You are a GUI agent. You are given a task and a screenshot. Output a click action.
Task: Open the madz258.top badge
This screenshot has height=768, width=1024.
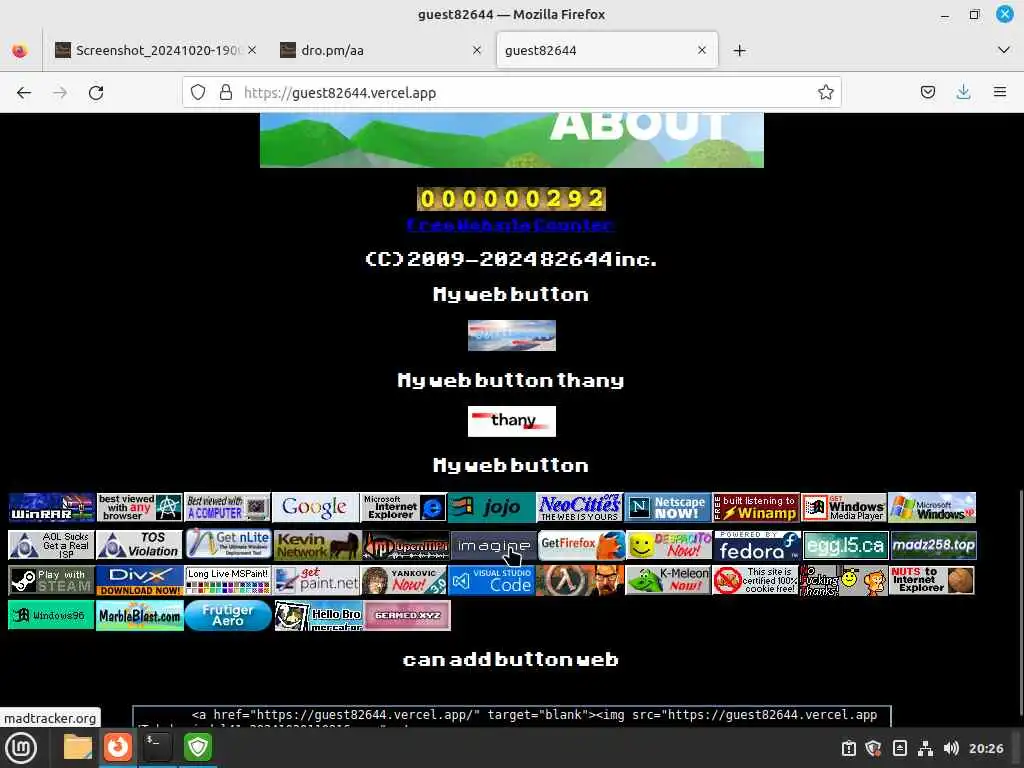[x=933, y=545]
